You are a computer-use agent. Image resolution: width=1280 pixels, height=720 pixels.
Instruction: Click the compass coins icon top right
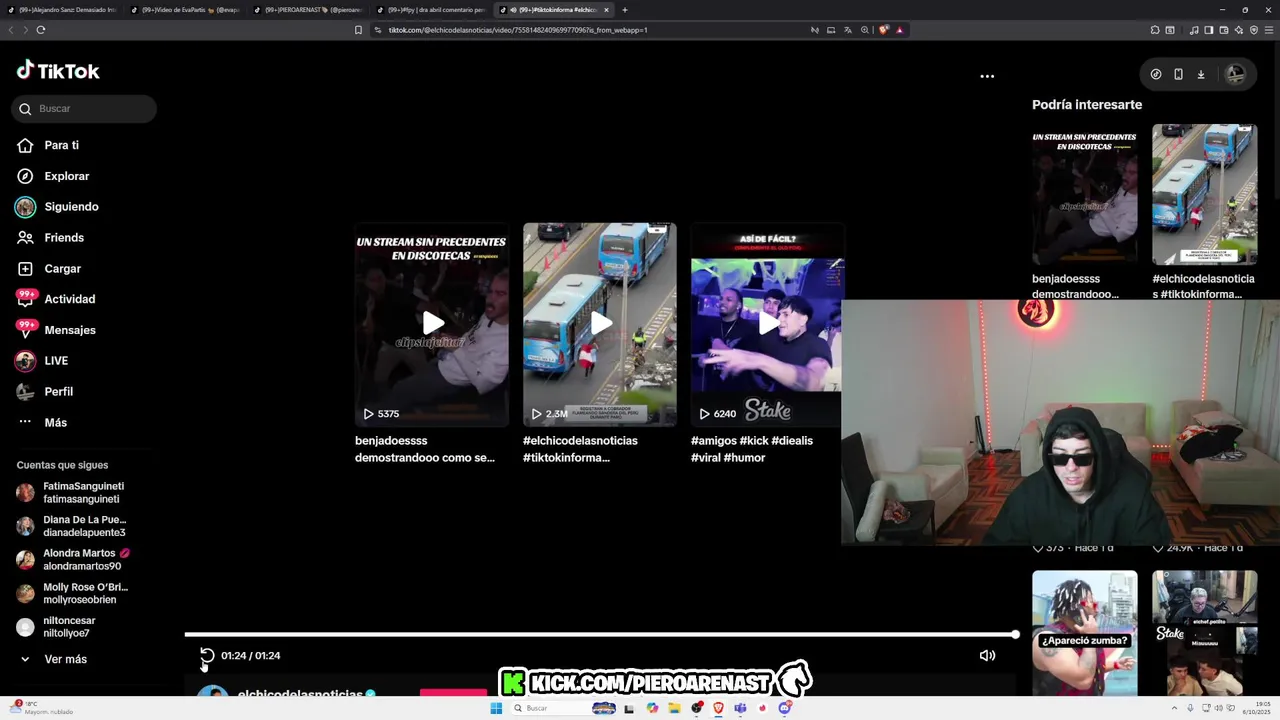(x=1156, y=74)
